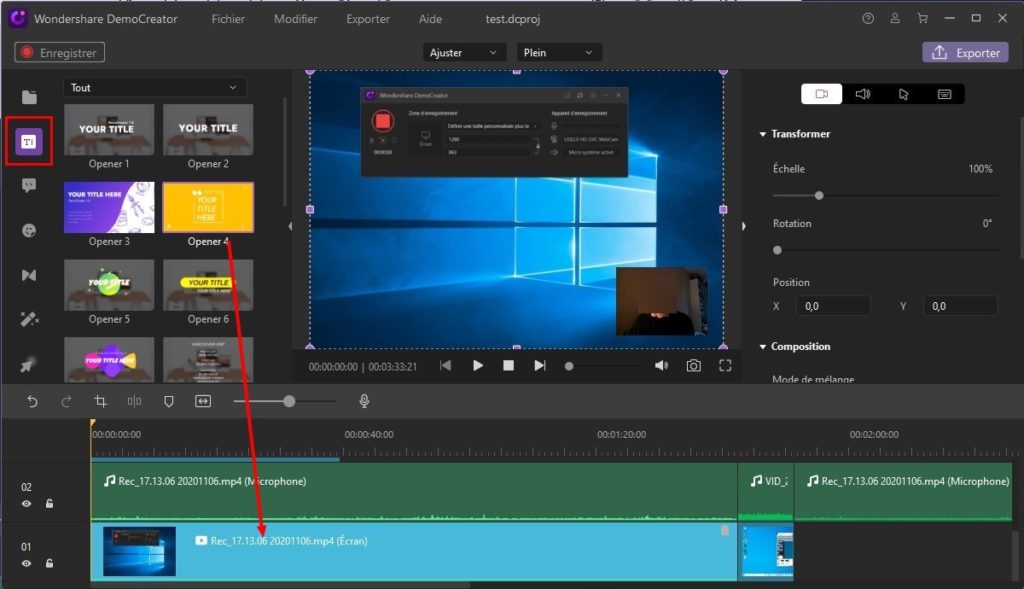
Task: Switch to the keyboard properties tab
Action: 944,94
